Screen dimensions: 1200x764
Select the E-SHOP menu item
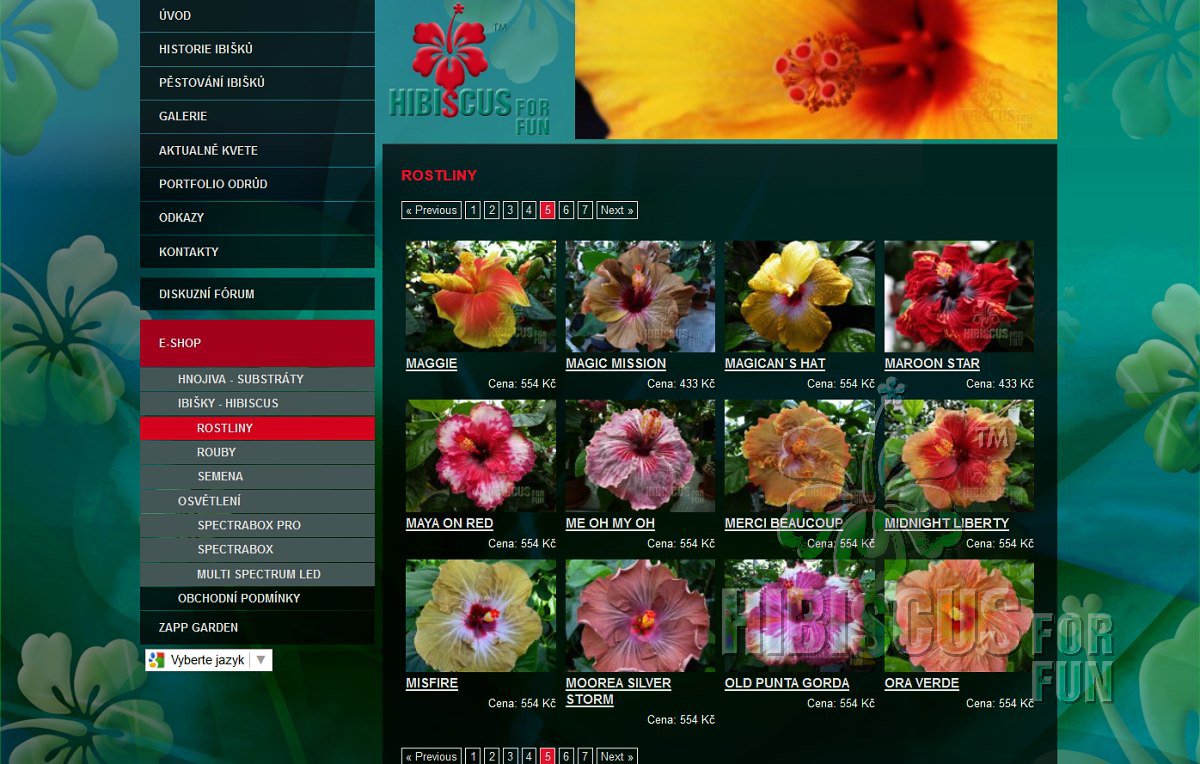click(257, 343)
